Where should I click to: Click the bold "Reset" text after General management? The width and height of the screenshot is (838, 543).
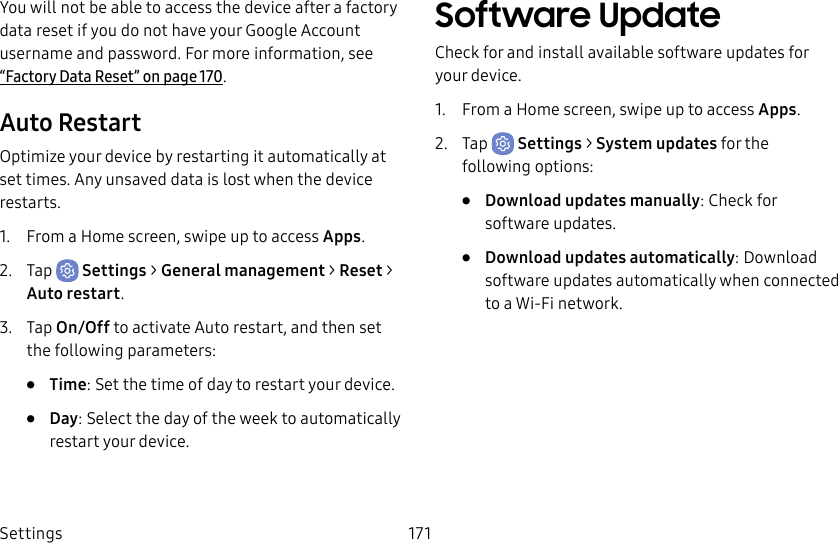point(361,271)
